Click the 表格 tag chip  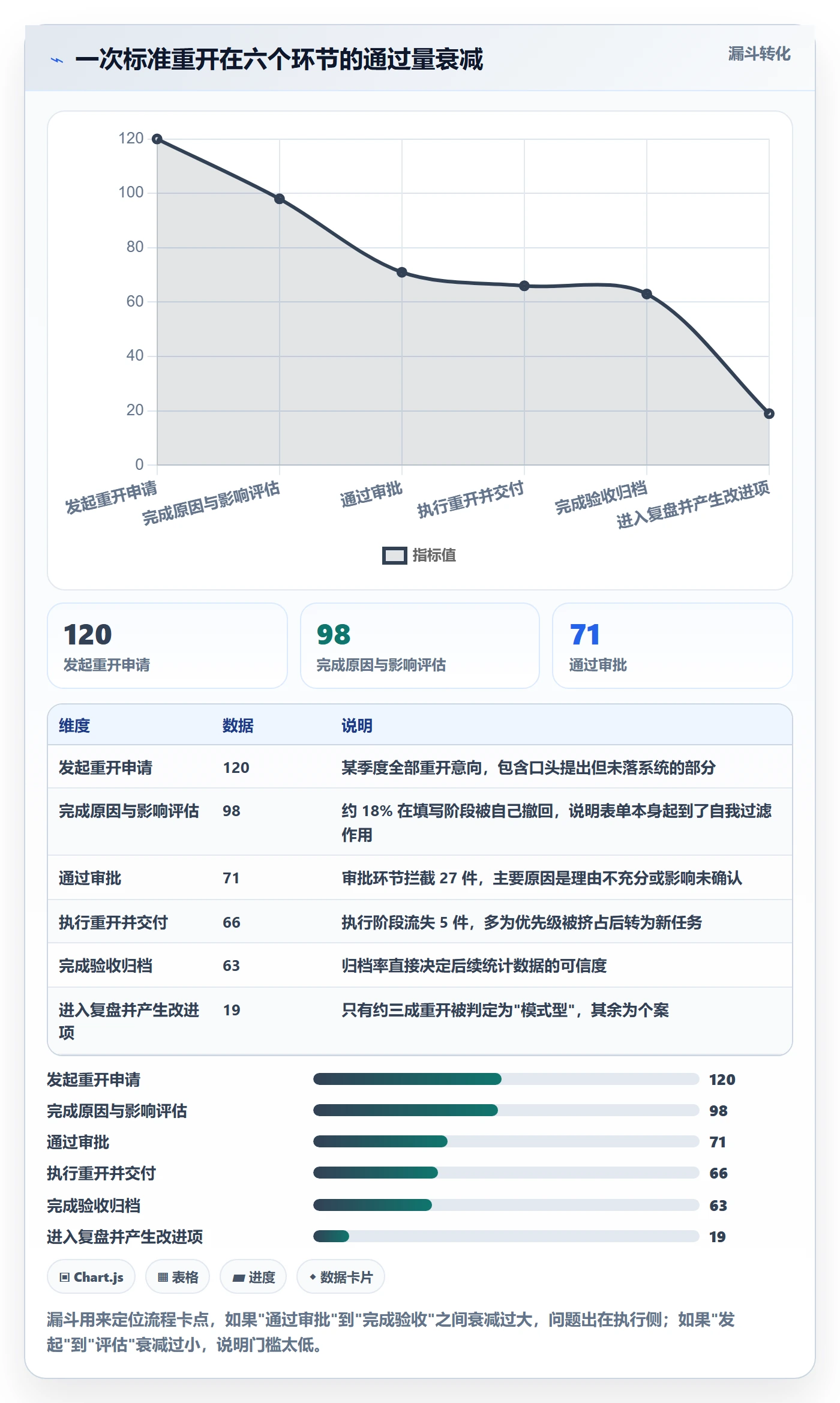(x=178, y=1277)
